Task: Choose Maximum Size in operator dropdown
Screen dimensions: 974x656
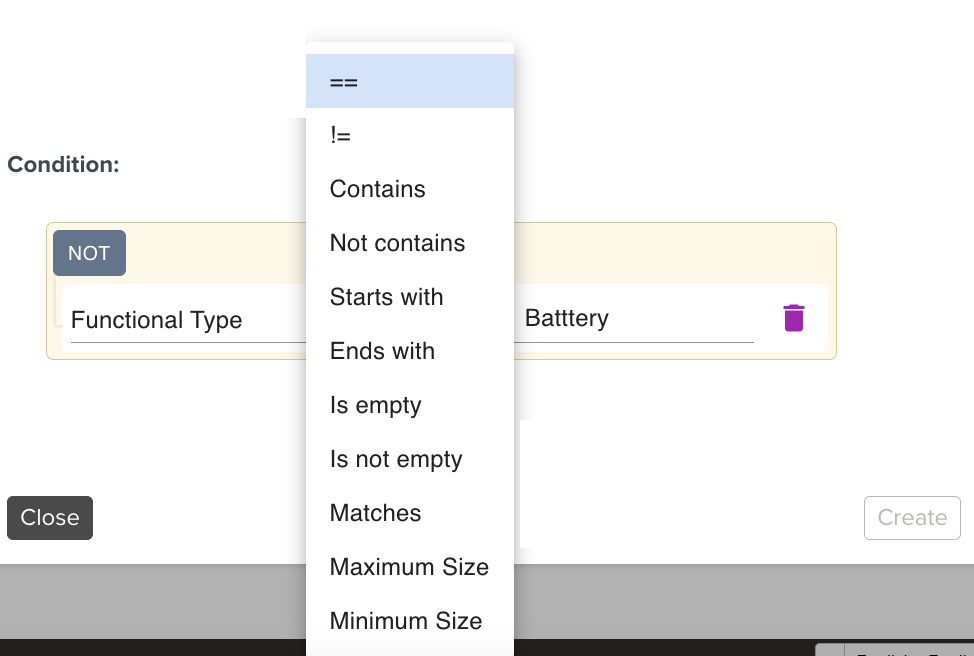Action: point(409,567)
